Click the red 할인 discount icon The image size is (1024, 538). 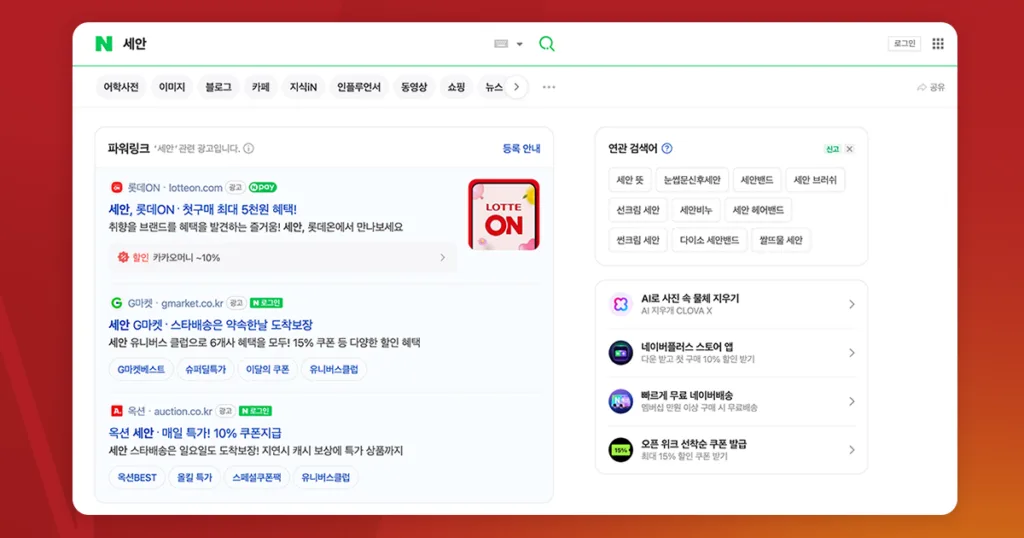[123, 258]
